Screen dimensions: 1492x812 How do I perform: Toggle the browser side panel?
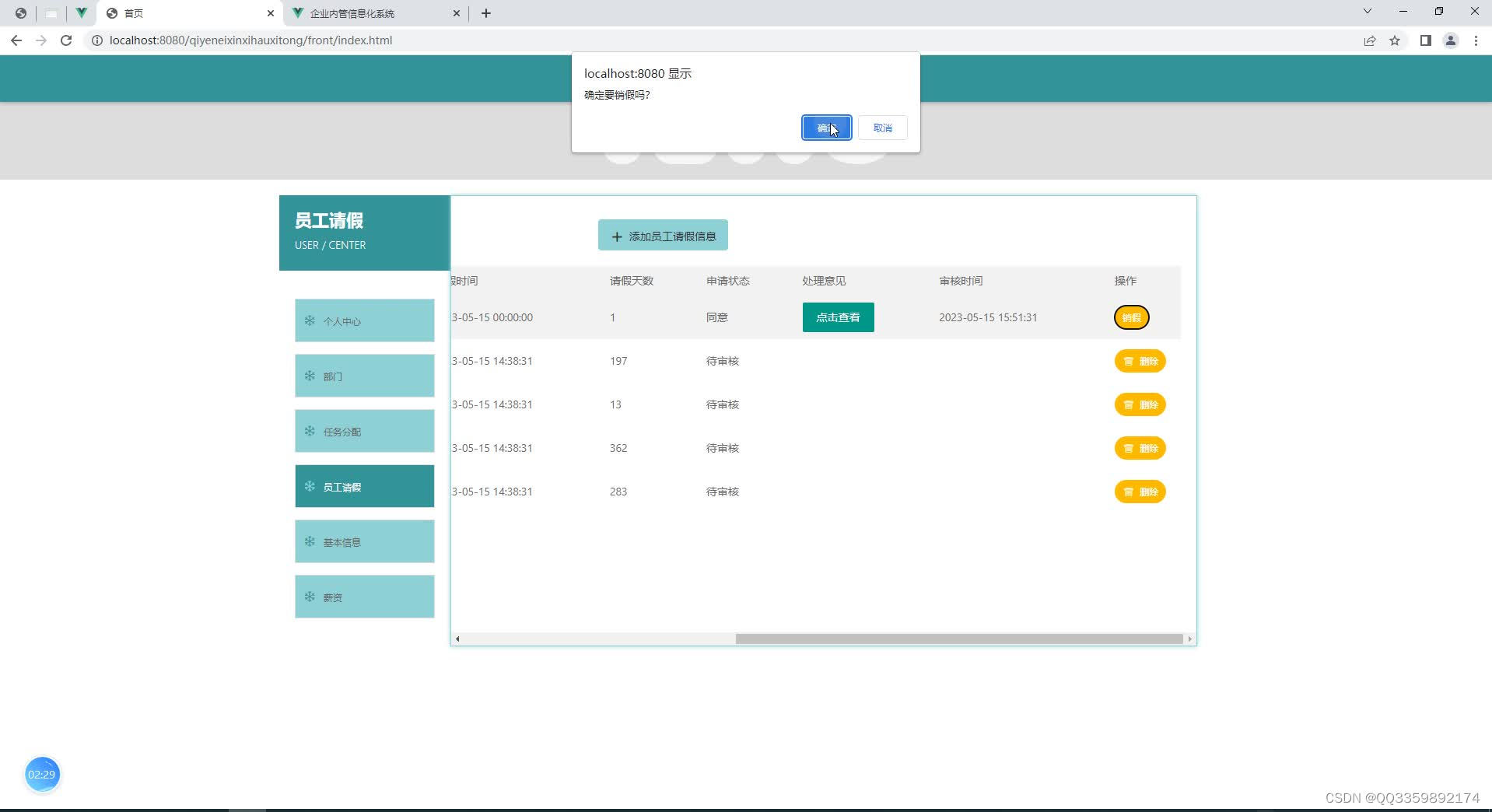coord(1426,40)
